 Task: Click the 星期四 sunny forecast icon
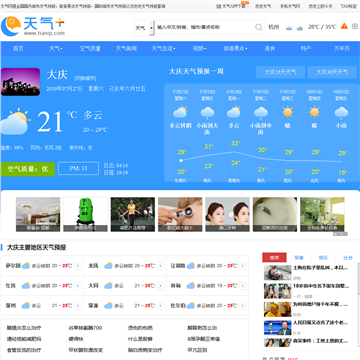(314, 112)
